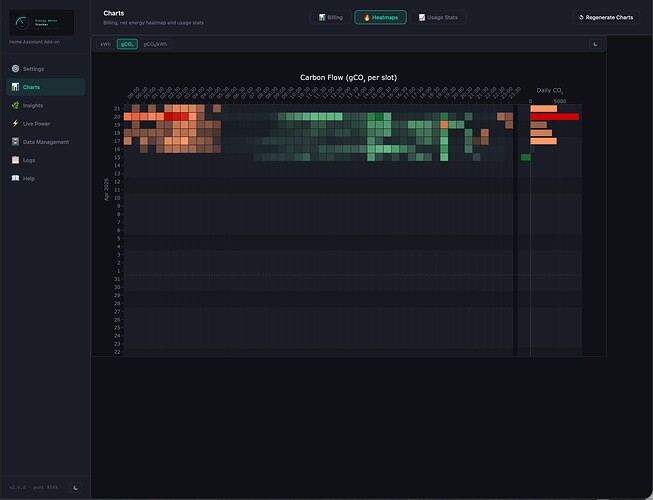Select the gCO₂ heatmap unit

pos(127,44)
